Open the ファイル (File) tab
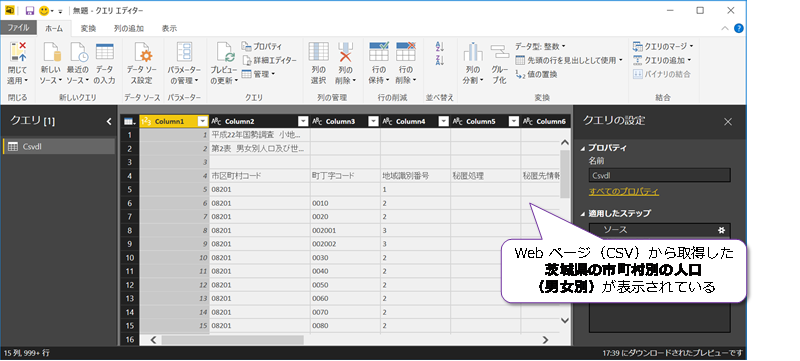The width and height of the screenshot is (800, 361). point(18,28)
